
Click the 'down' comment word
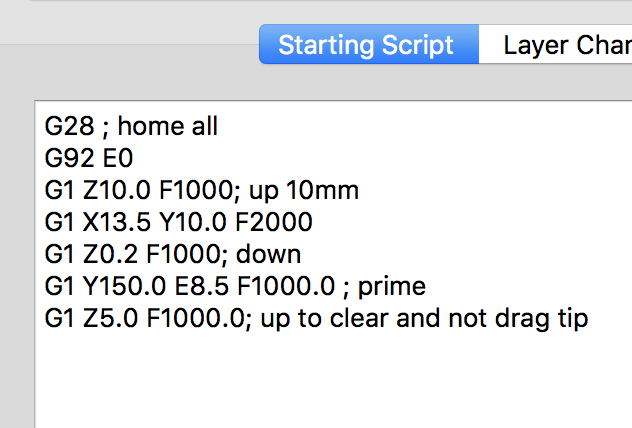coord(268,254)
